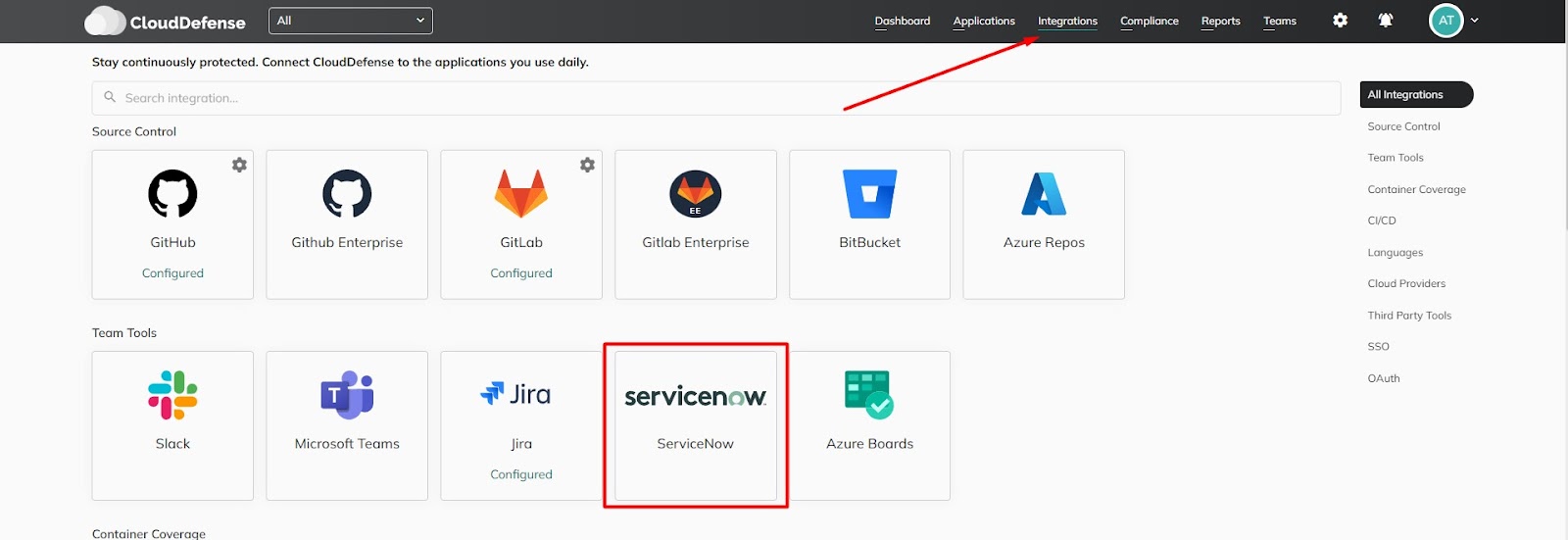Viewport: 1568px width, 540px height.
Task: Click the AT user avatar
Action: (x=1446, y=21)
